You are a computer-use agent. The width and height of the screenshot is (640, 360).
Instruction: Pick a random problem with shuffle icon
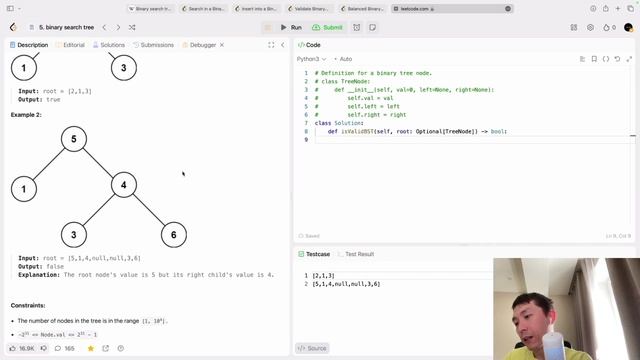(x=132, y=27)
